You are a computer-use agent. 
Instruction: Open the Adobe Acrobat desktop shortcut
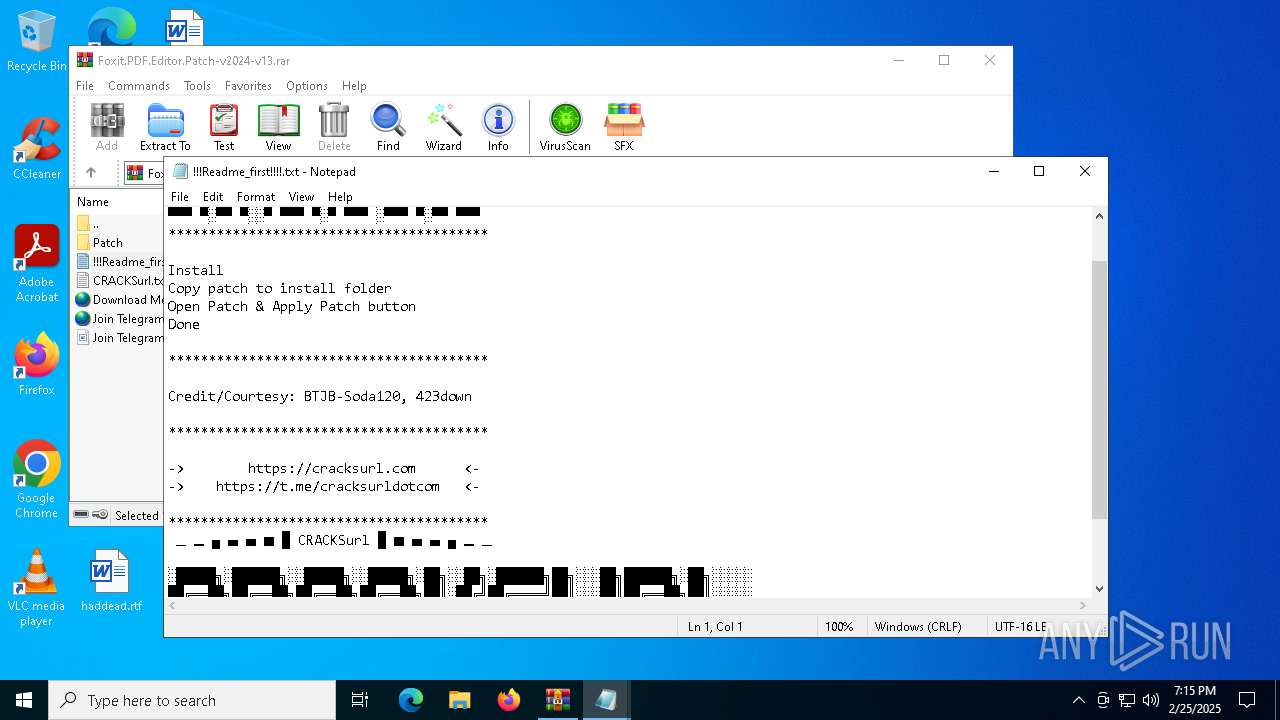point(36,264)
